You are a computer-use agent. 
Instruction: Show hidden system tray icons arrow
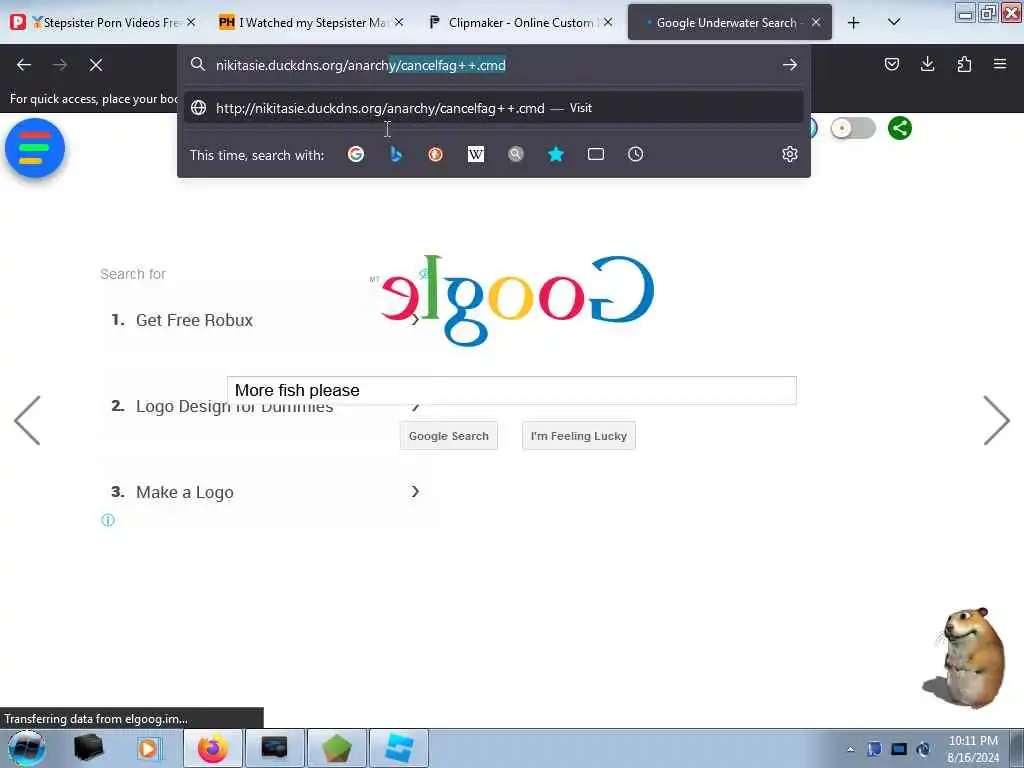click(x=850, y=749)
